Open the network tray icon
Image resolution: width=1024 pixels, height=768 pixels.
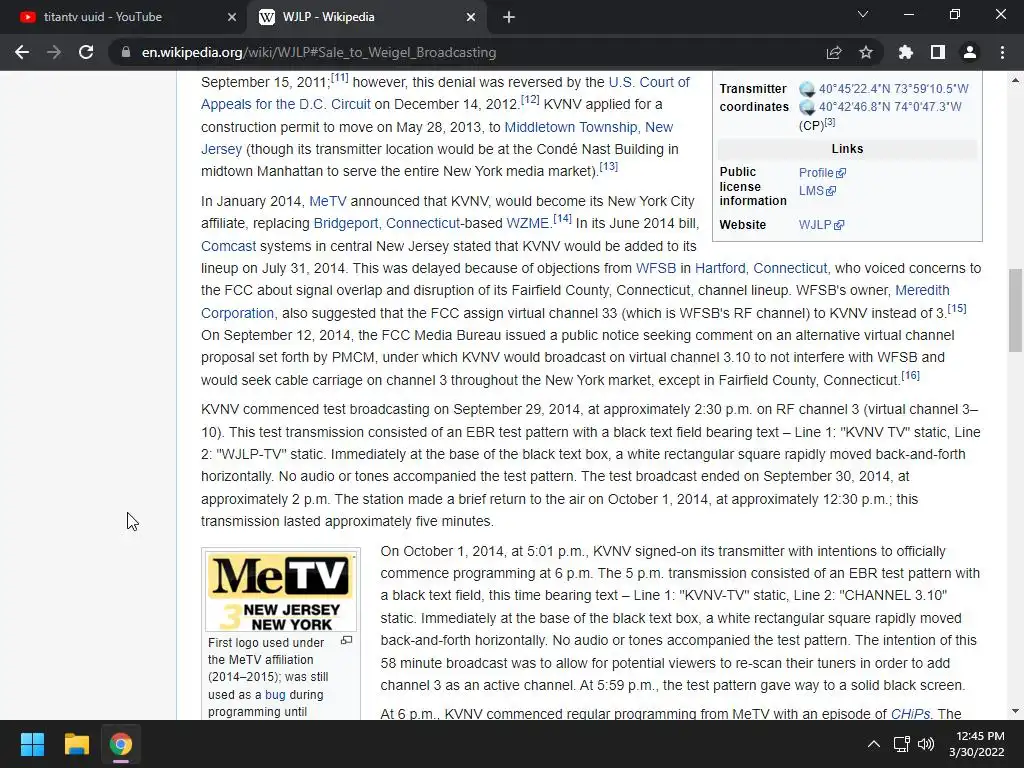(902, 744)
